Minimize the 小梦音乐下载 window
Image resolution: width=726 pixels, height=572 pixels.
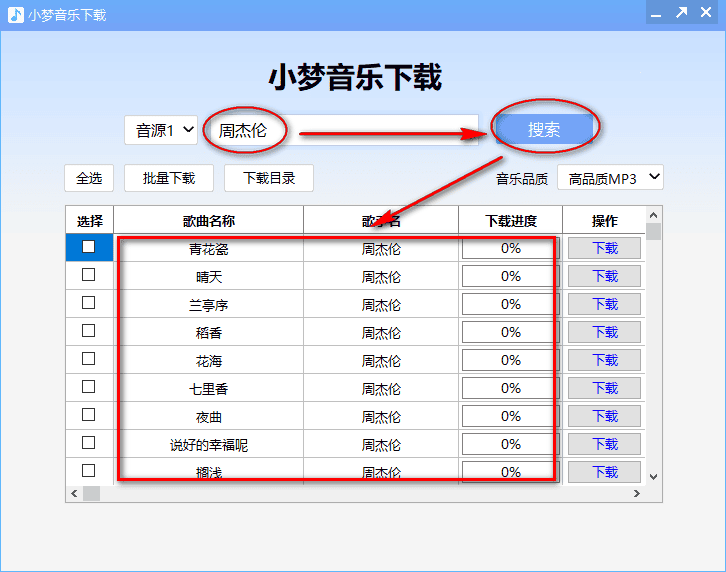(x=656, y=14)
